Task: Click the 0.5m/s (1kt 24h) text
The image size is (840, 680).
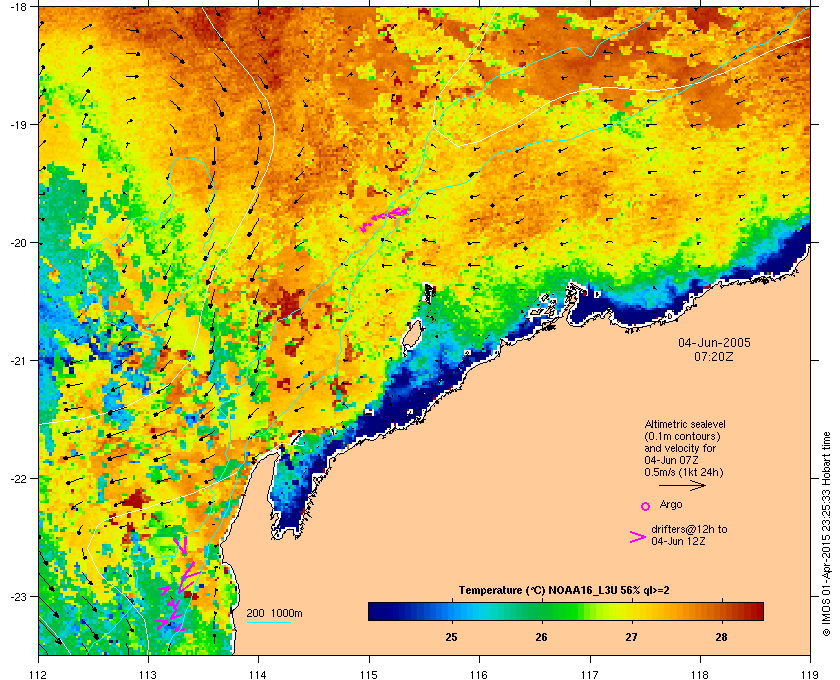Action: click(684, 473)
